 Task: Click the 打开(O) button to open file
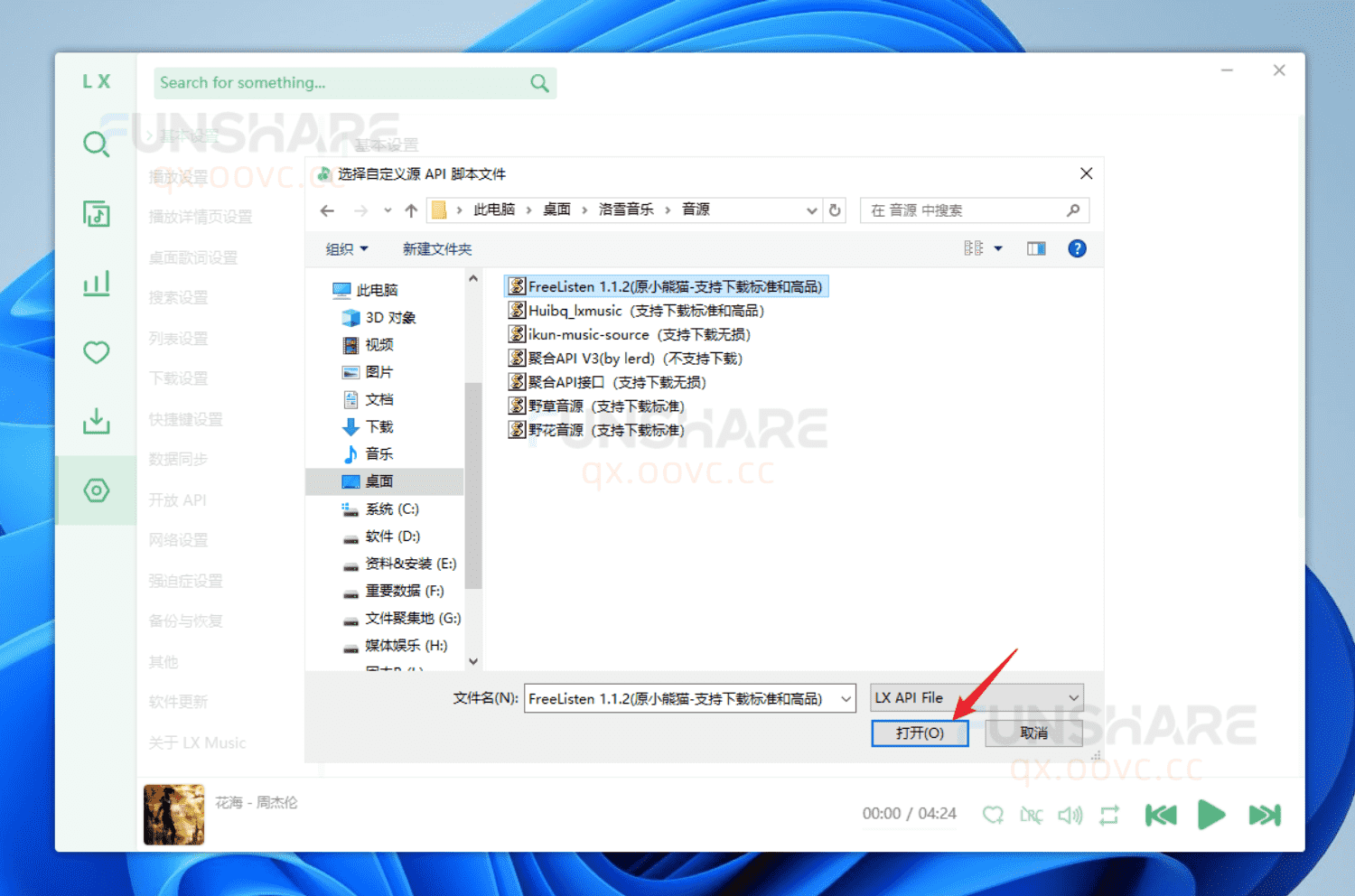pos(920,733)
